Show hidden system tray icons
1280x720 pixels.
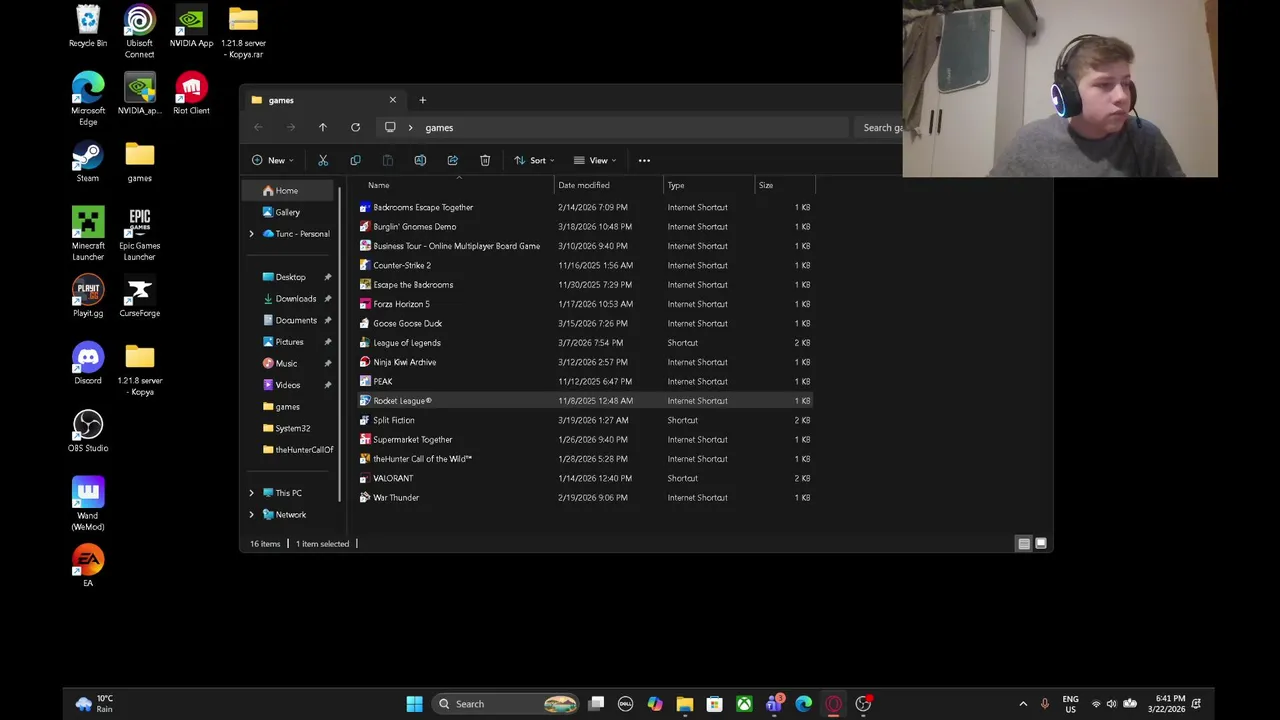pyautogui.click(x=1022, y=704)
